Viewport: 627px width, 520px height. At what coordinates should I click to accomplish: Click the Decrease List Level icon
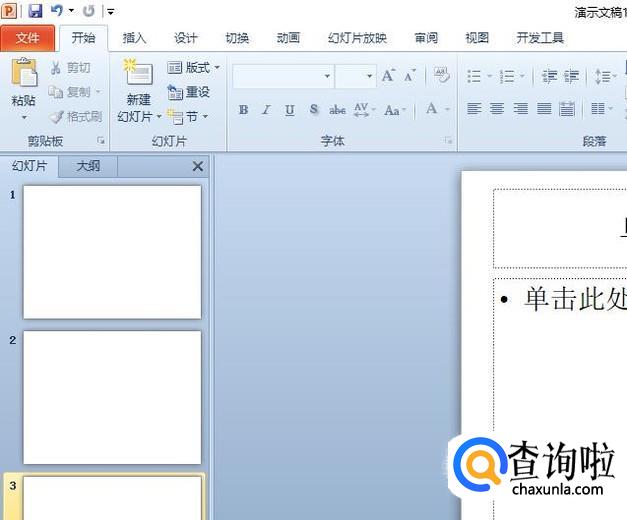click(549, 76)
